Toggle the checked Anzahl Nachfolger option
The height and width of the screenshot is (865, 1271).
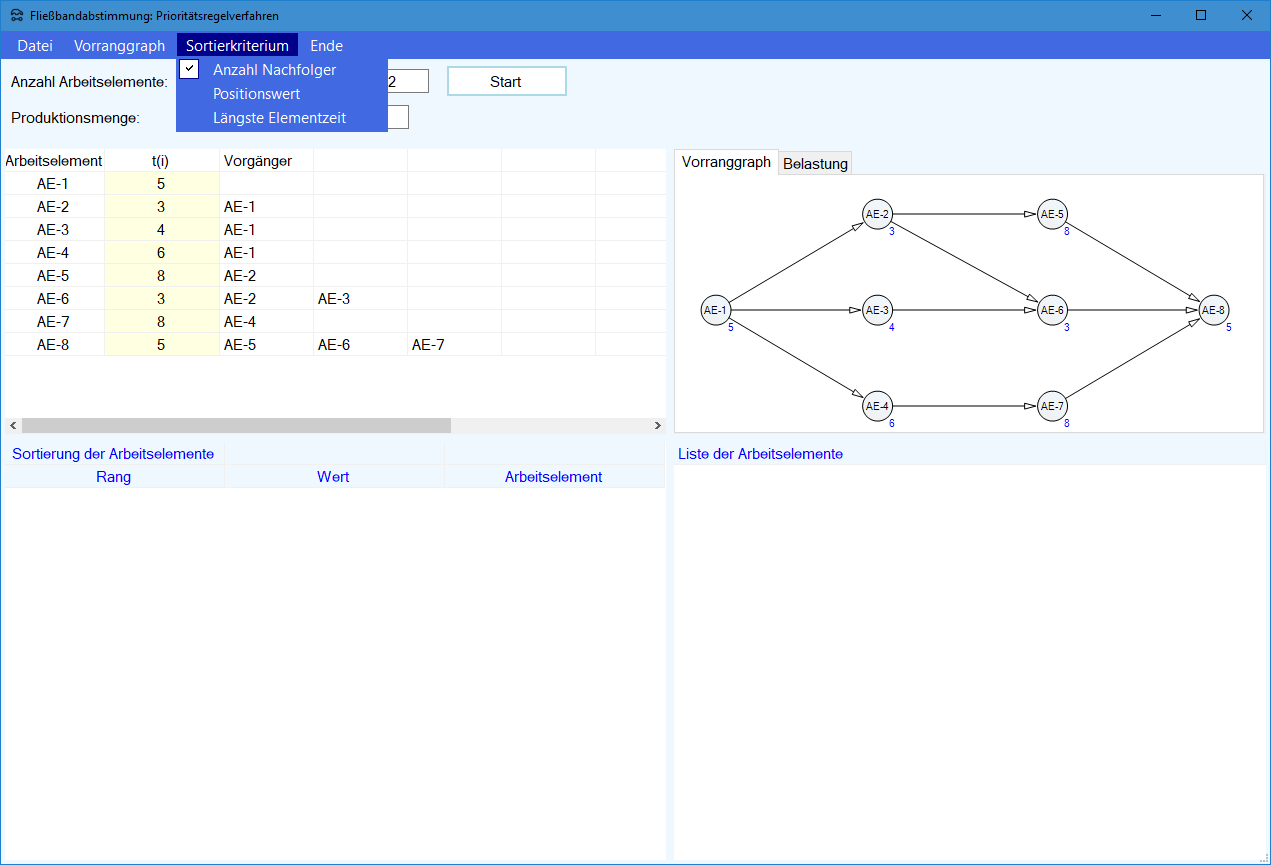pyautogui.click(x=274, y=70)
